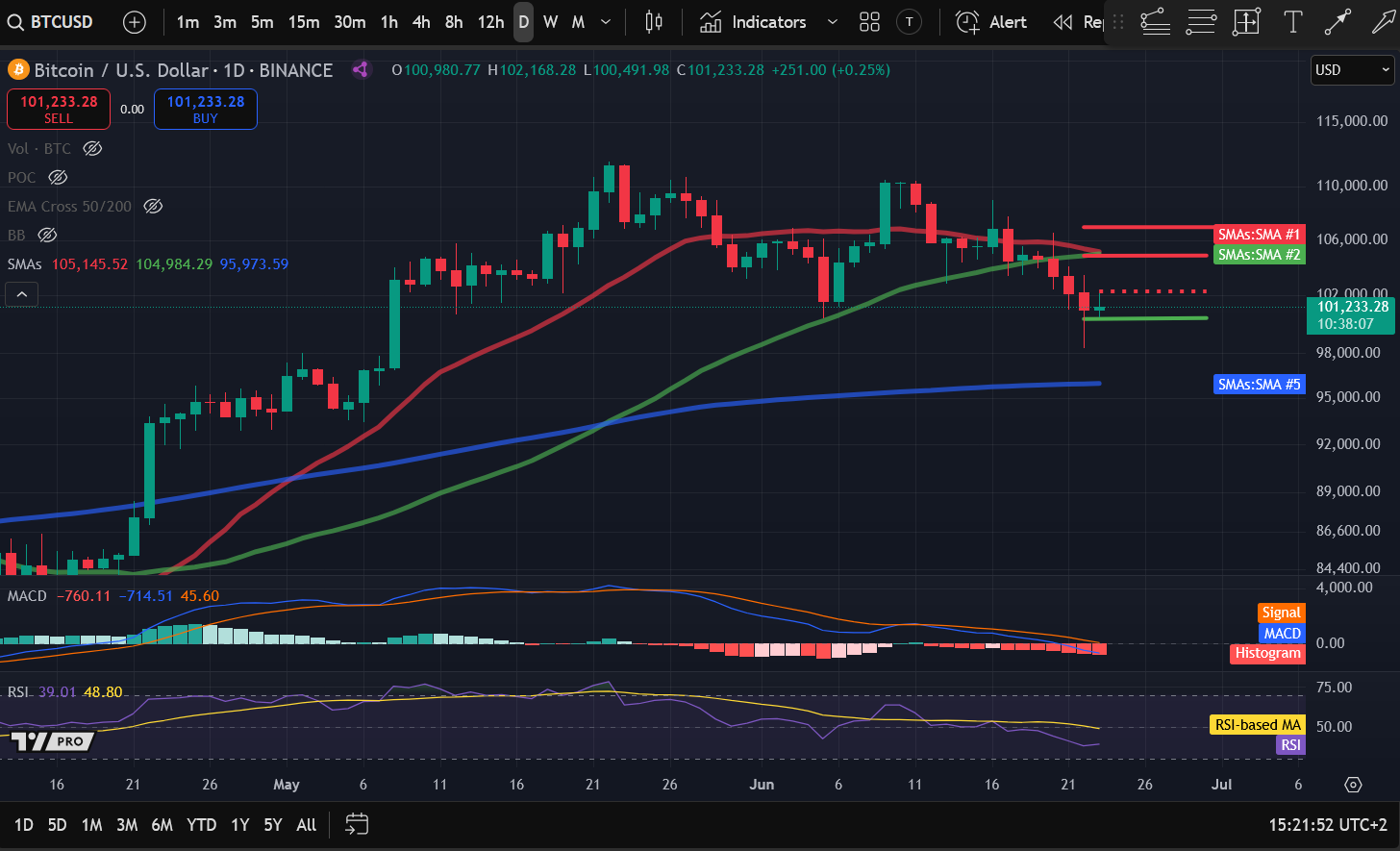Click the orange Bitcoin logo icon
1400x851 pixels.
[18, 69]
